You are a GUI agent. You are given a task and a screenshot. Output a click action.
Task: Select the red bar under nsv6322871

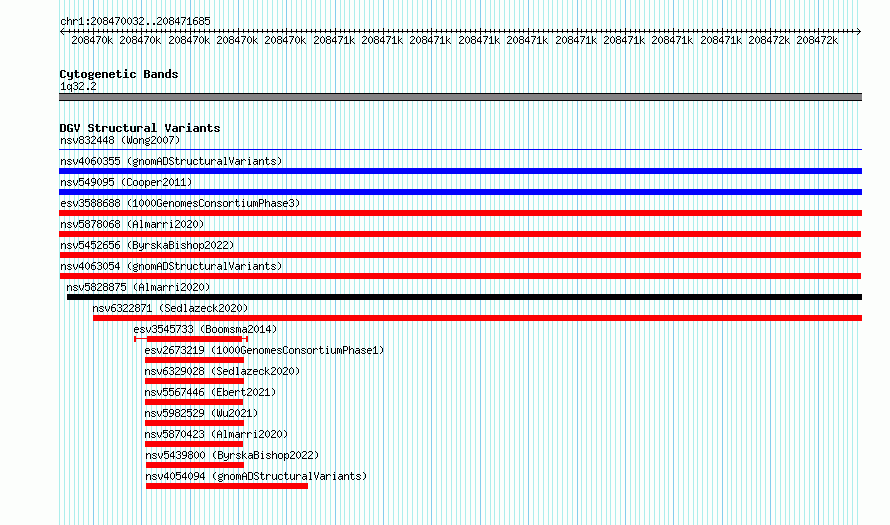coord(477,318)
